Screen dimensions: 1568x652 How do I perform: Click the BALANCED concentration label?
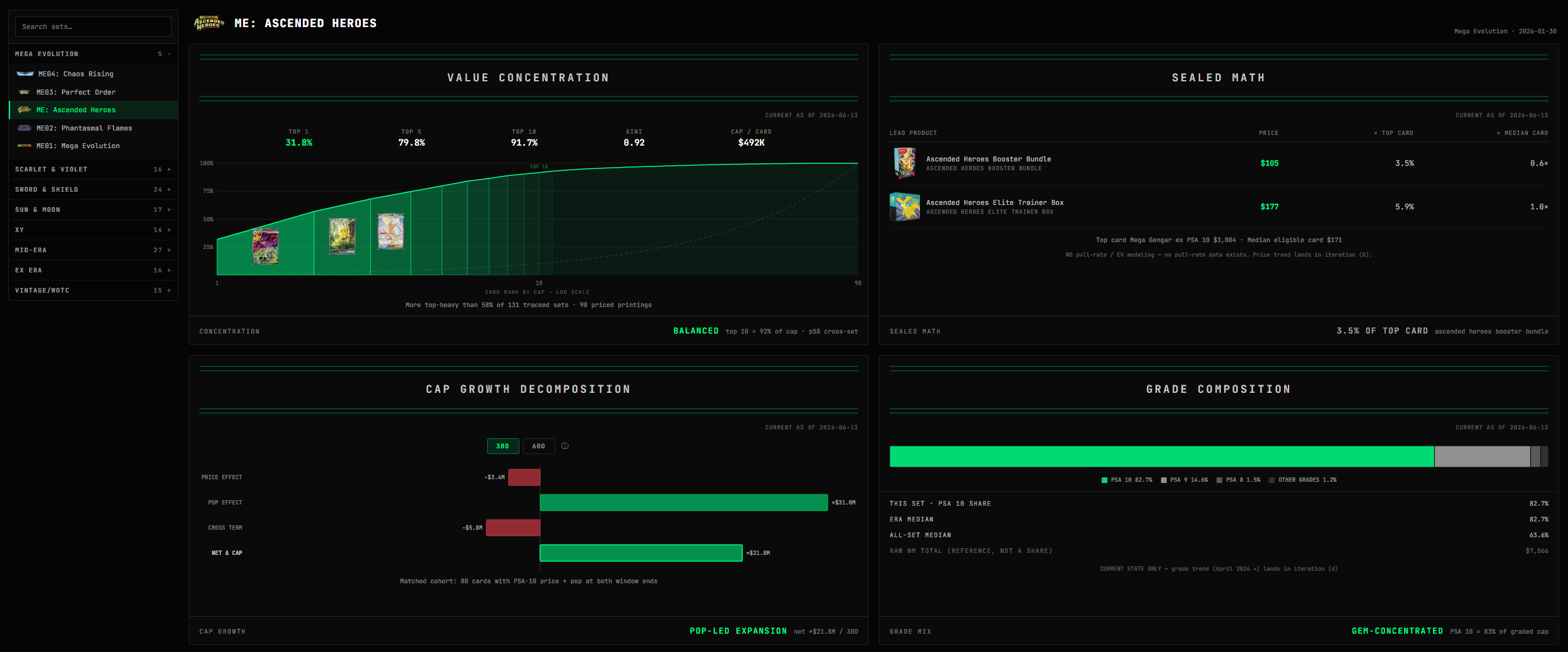(x=696, y=331)
